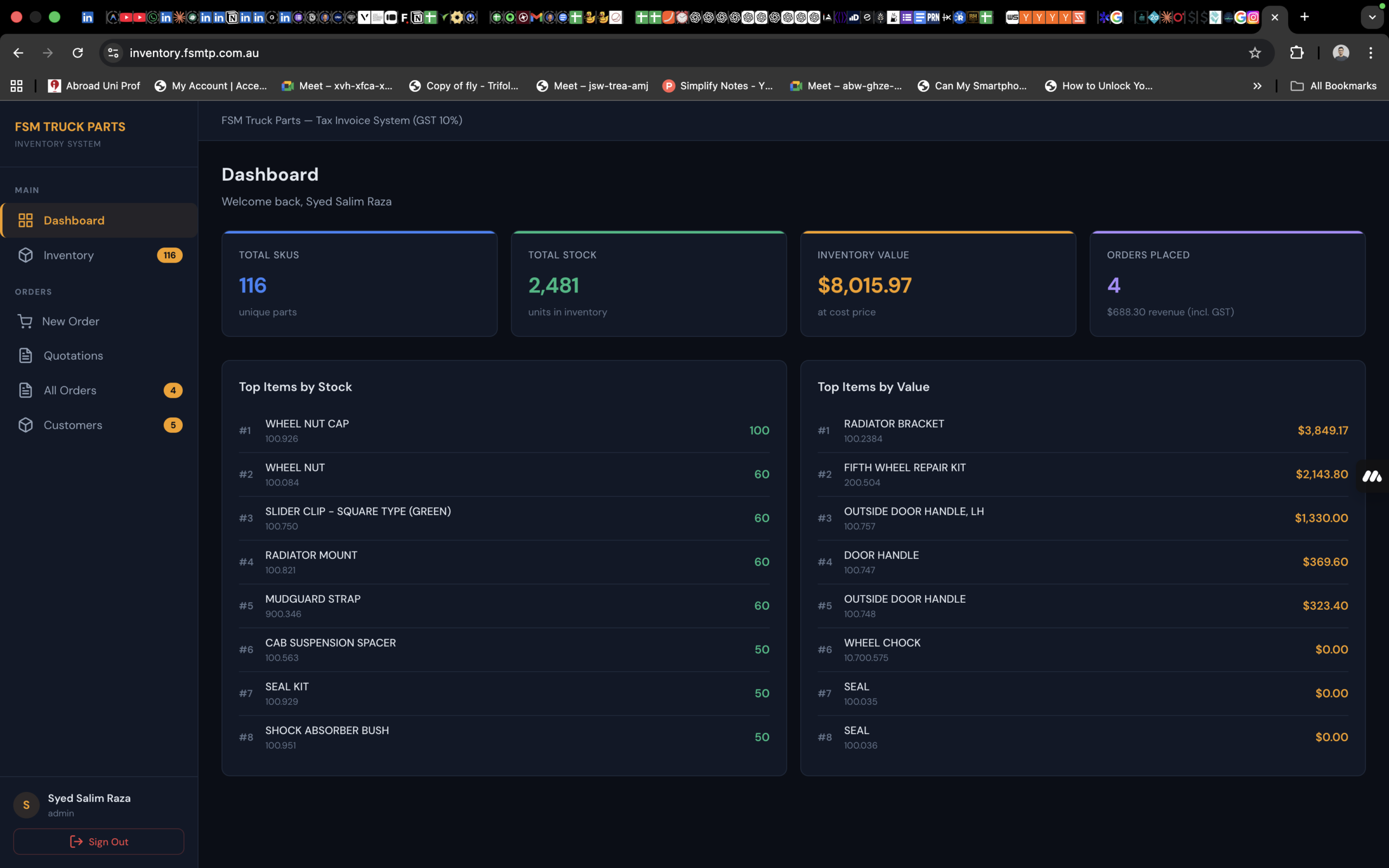The width and height of the screenshot is (1389, 868).
Task: Open the browser extensions puzzle icon
Action: [x=1297, y=53]
